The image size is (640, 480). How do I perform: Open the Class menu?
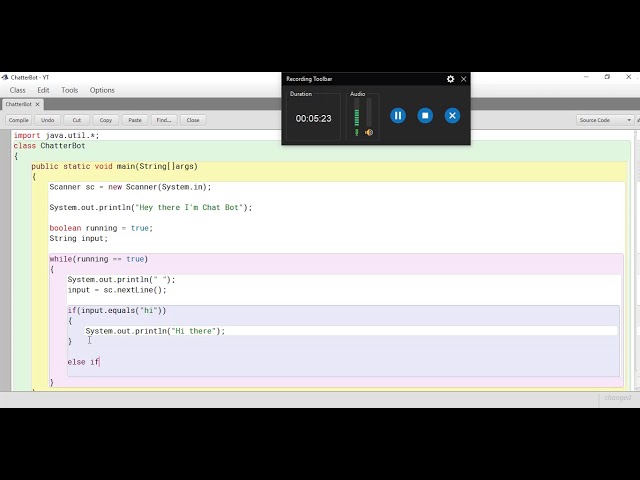(x=18, y=90)
